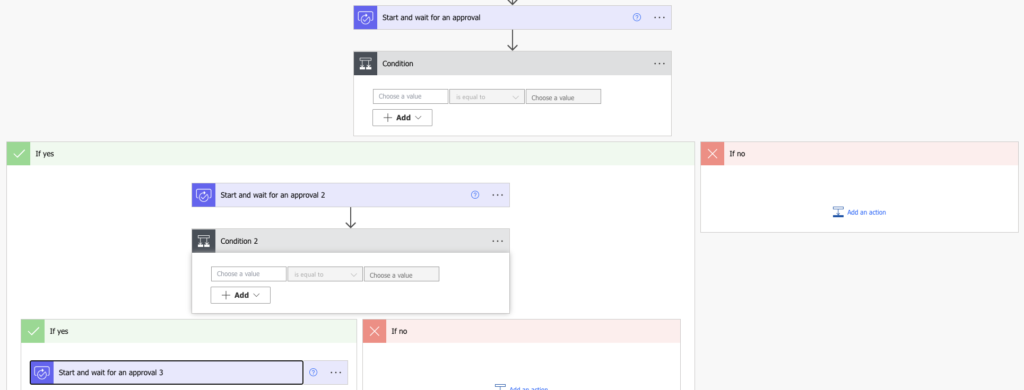This screenshot has width=1024, height=390.
Task: Click first Choose a value field in Condition
Action: (411, 97)
